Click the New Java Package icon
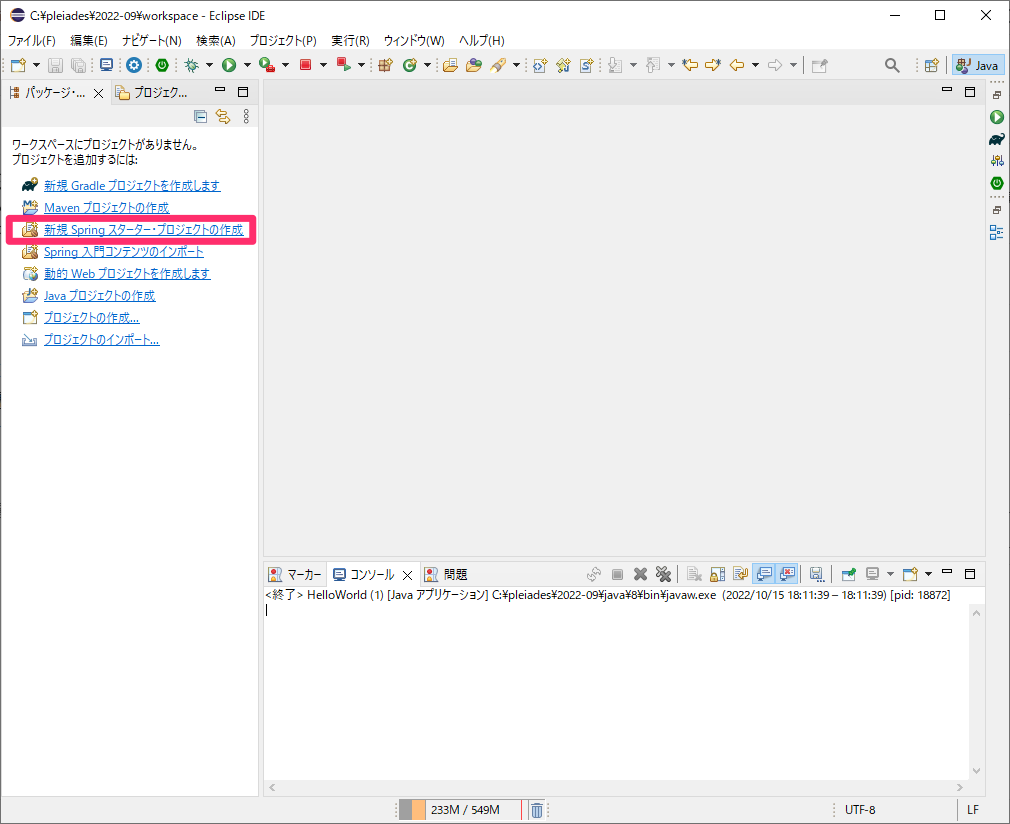This screenshot has height=824, width=1010. (385, 65)
